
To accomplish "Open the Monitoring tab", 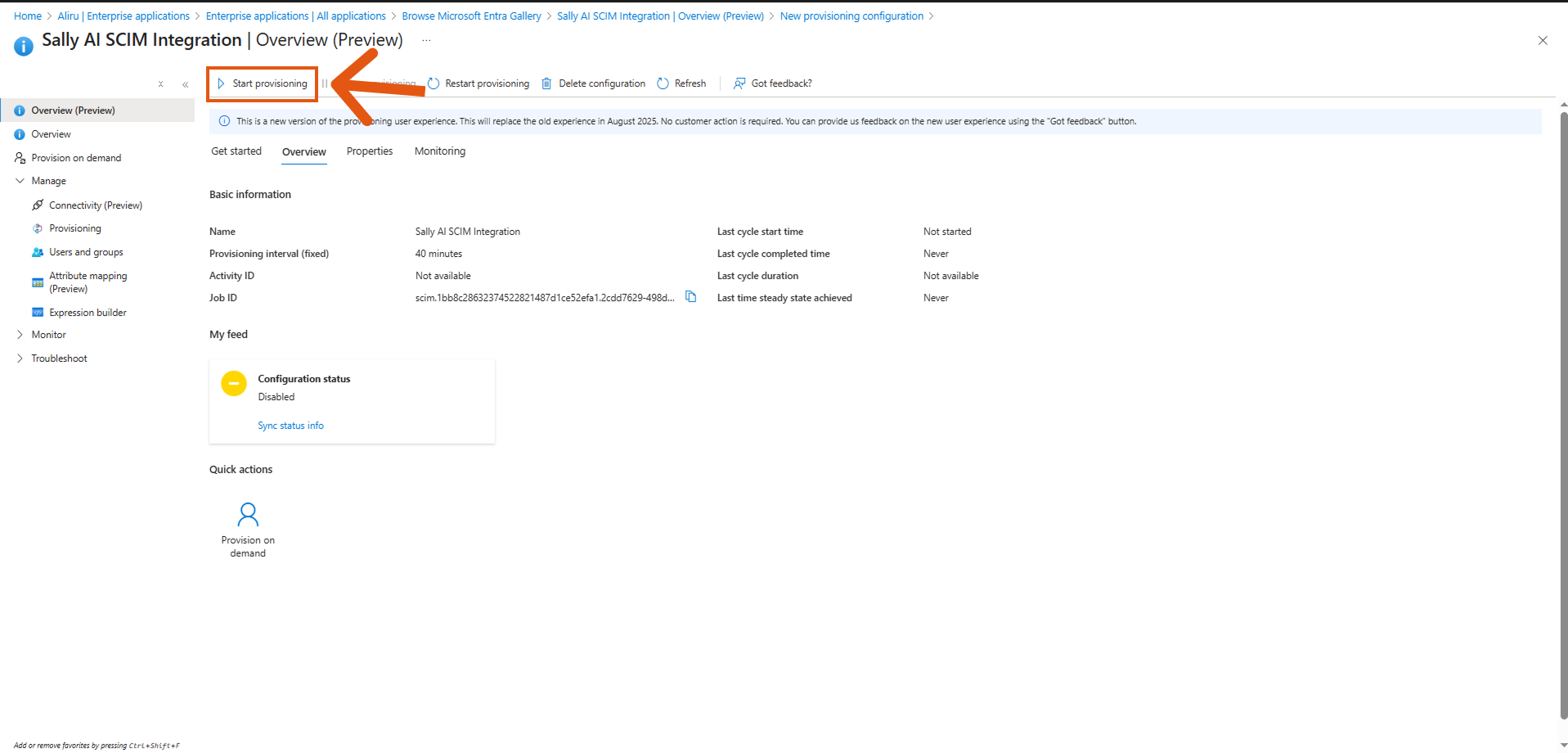I will point(439,151).
